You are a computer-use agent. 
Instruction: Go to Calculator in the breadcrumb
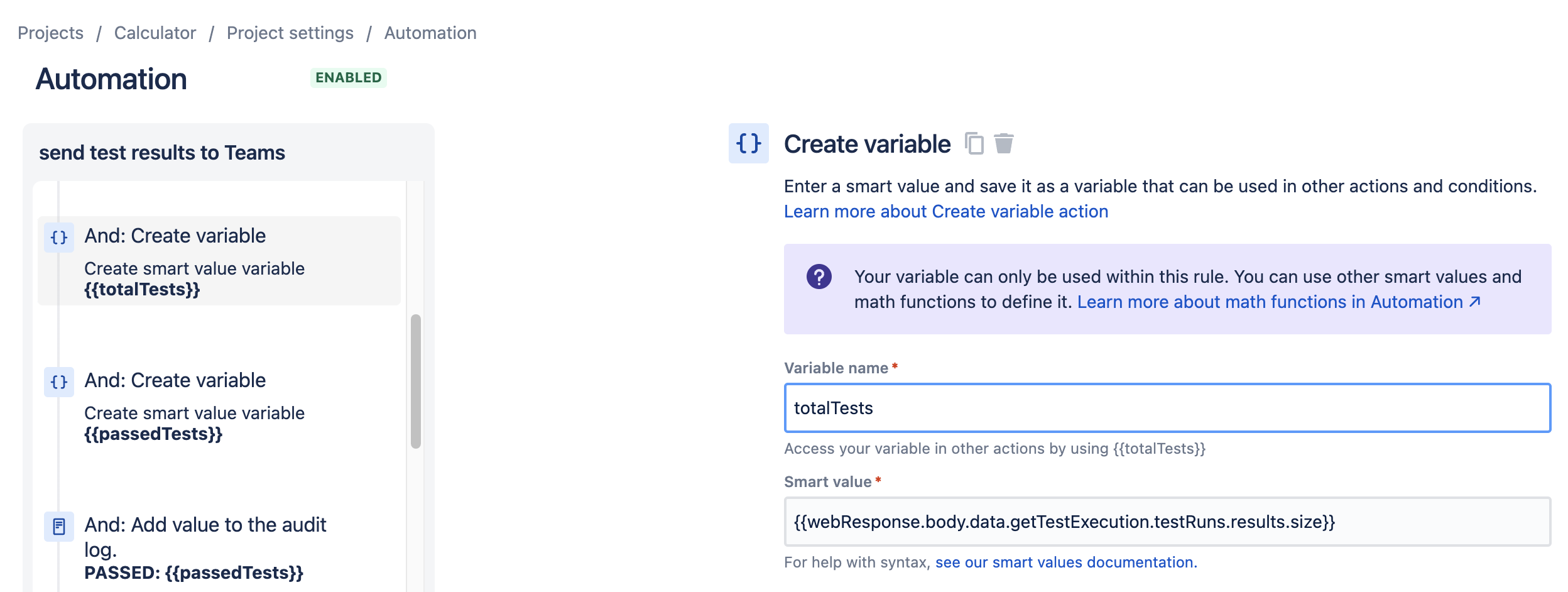155,33
